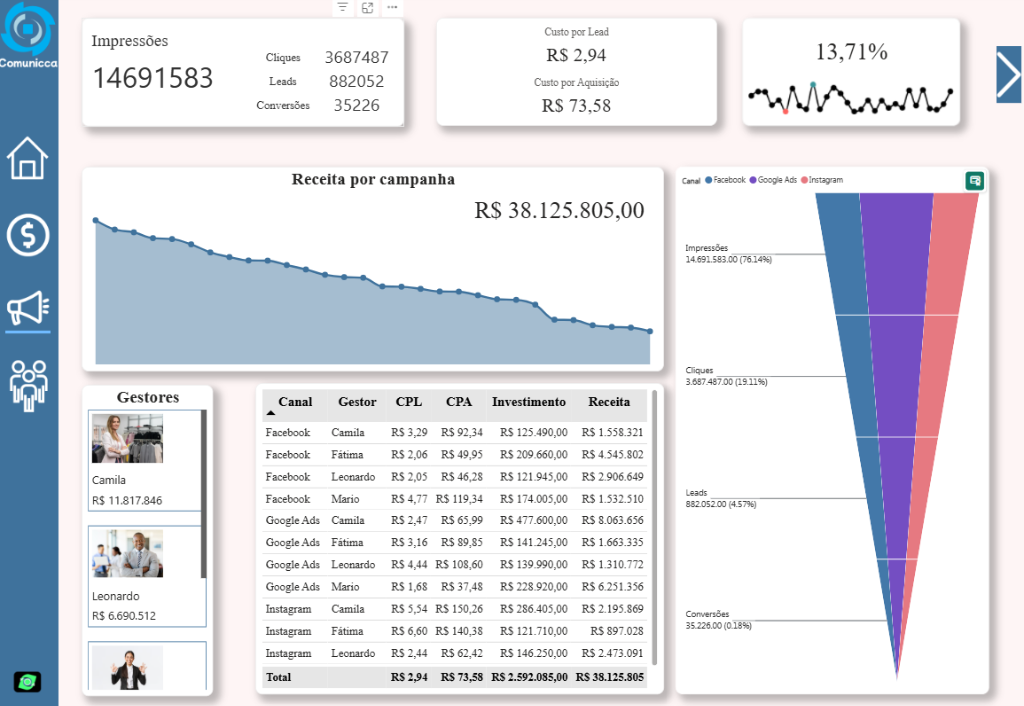Click the green icon at sidebar bottom
Viewport: 1024px width, 706px height.
click(x=27, y=681)
